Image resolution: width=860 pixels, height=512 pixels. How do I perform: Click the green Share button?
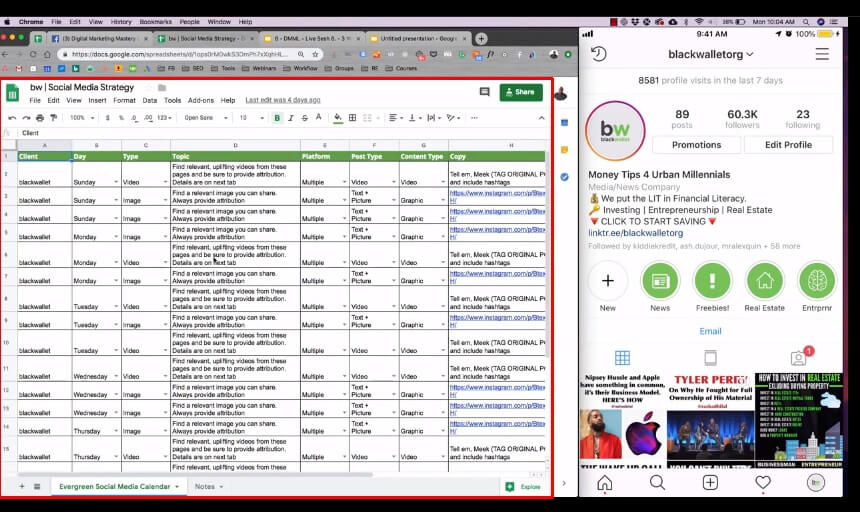point(521,92)
